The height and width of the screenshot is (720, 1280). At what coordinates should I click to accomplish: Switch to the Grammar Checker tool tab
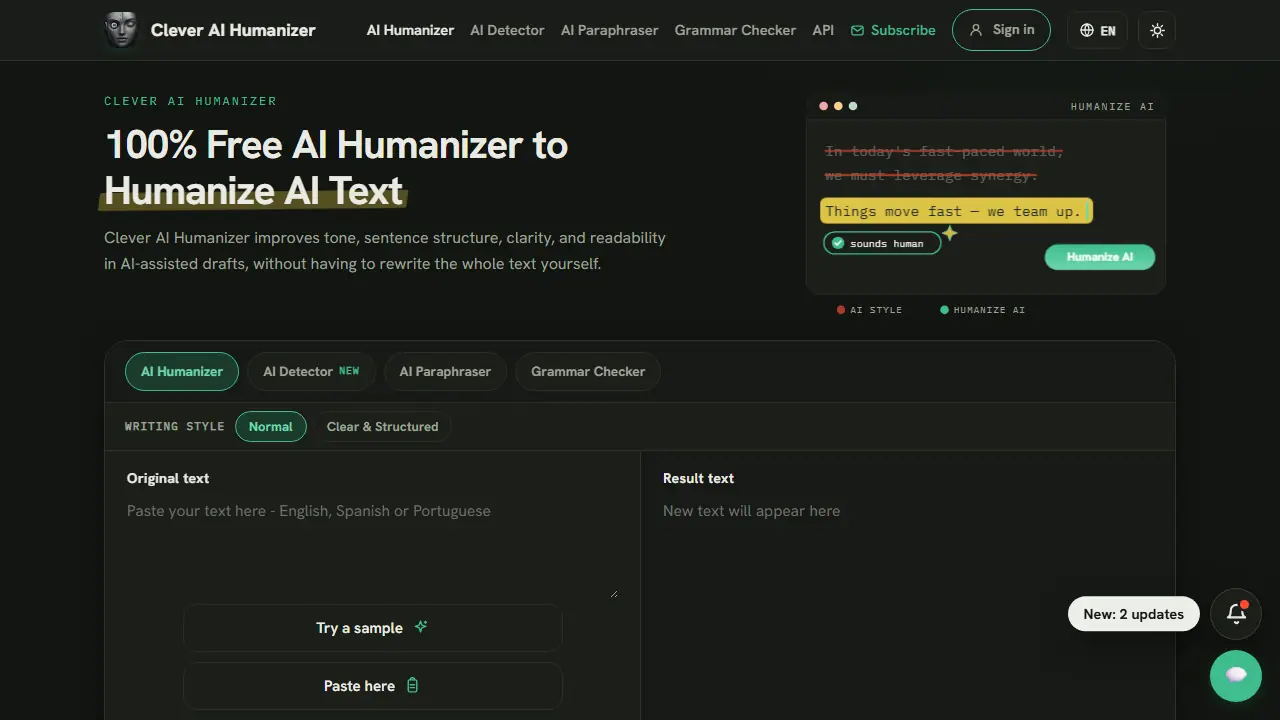(588, 371)
